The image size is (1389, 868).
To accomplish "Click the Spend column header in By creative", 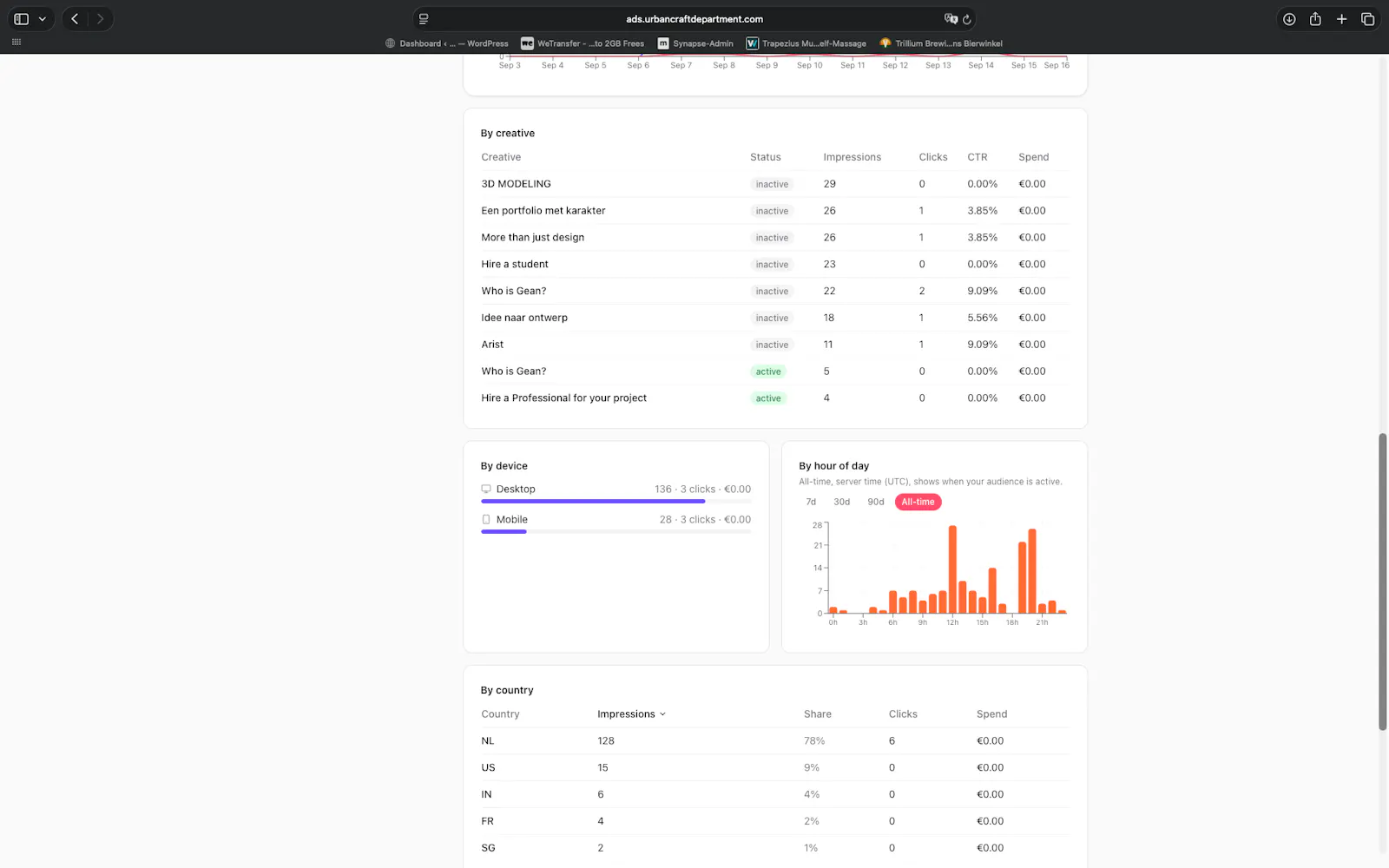I will coord(1034,157).
